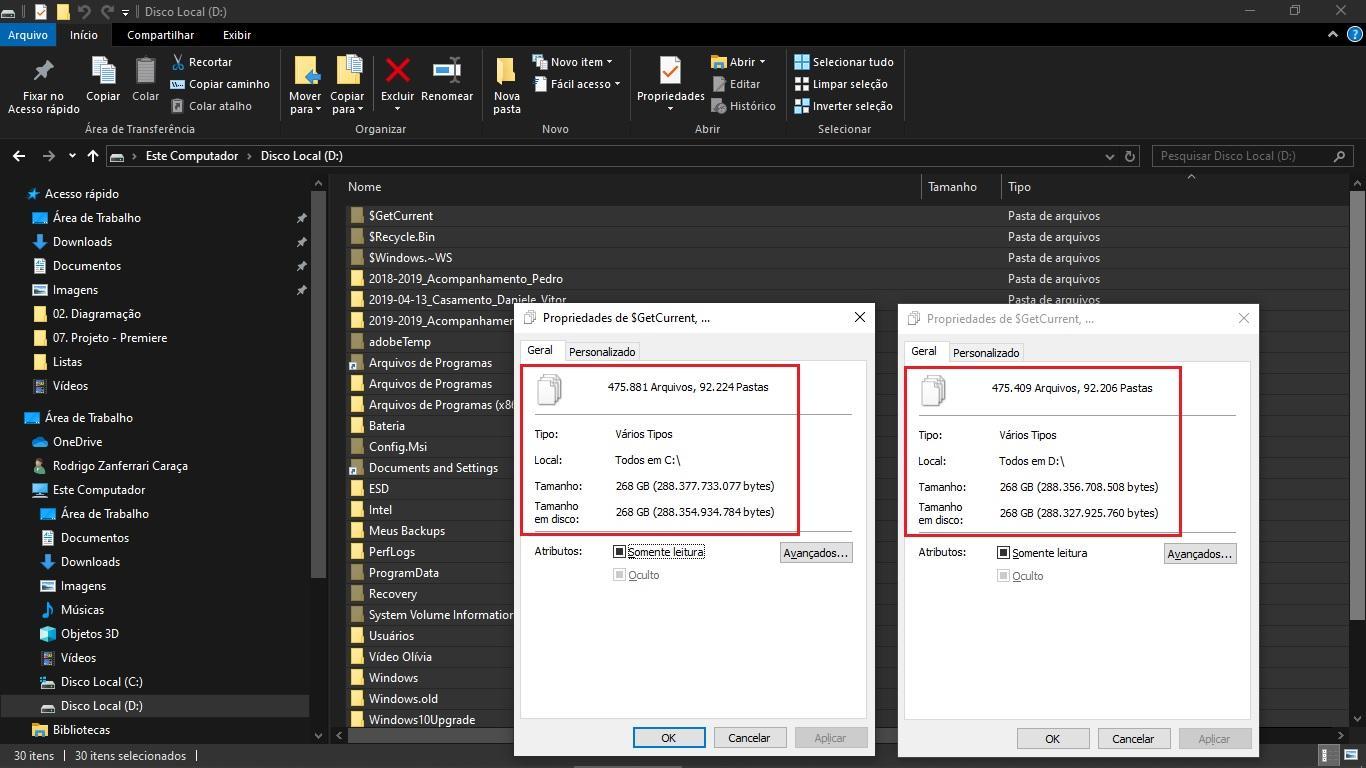Open Propriedades from the ribbon

click(670, 82)
